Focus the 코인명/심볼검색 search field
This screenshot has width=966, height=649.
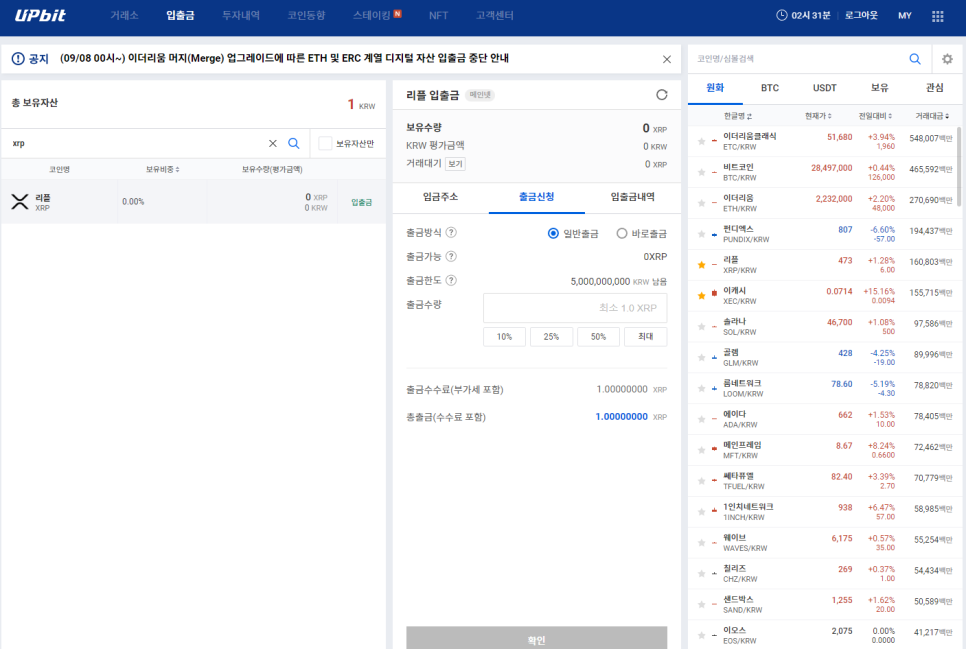click(x=798, y=59)
